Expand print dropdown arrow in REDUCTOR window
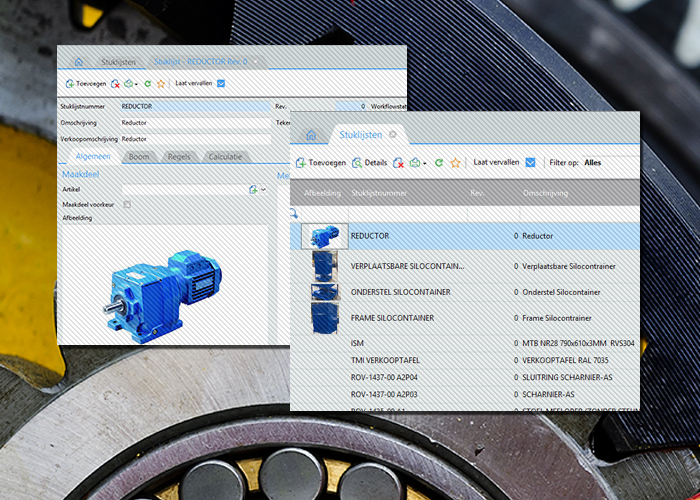Image resolution: width=700 pixels, height=500 pixels. point(136,84)
